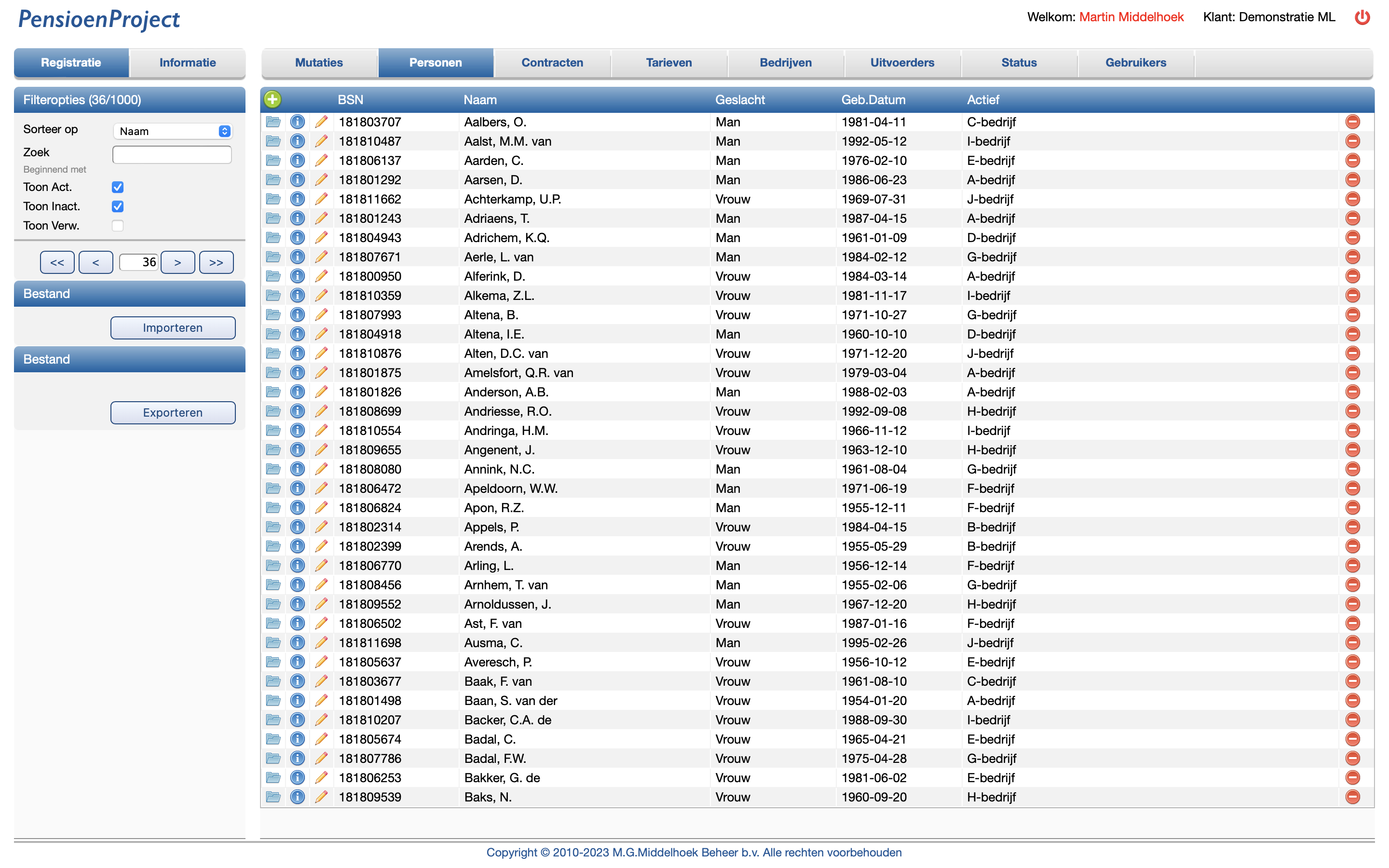Open info icon for Baks, N.
This screenshot has width=1389, height=868.
pyautogui.click(x=297, y=797)
